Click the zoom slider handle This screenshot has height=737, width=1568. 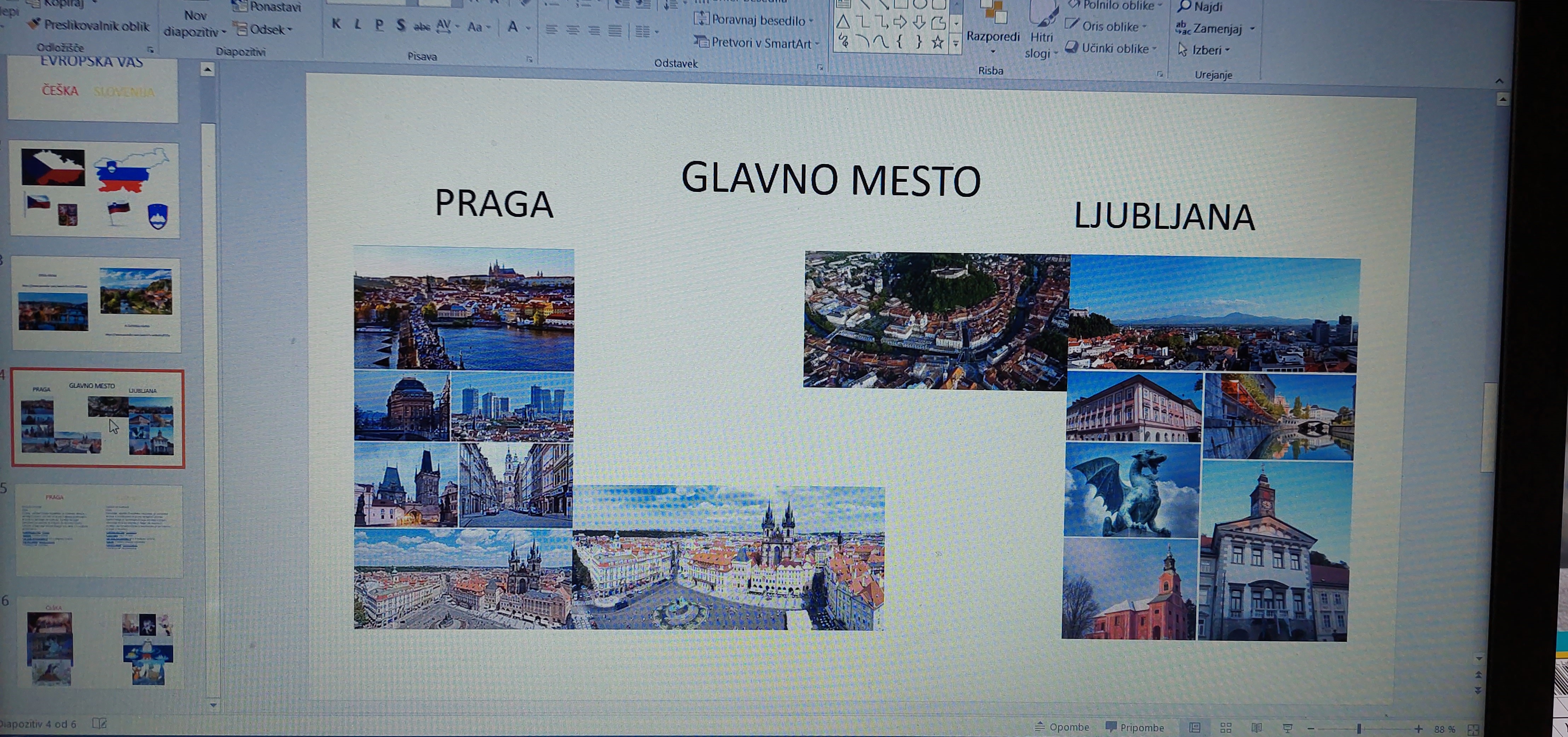tap(1359, 729)
